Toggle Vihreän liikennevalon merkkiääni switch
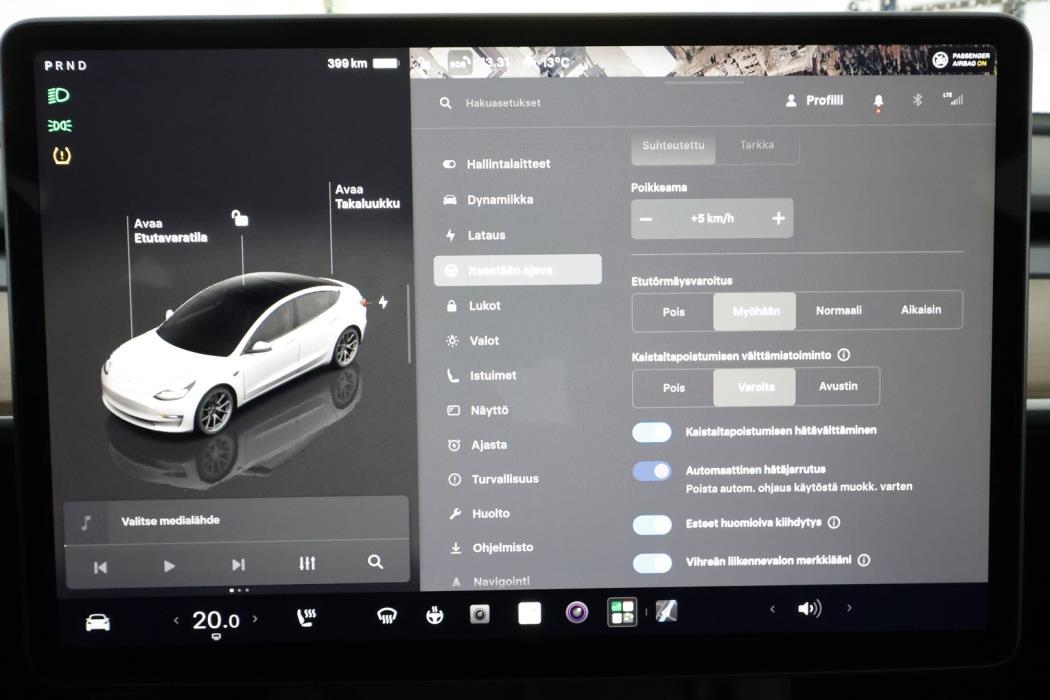The width and height of the screenshot is (1050, 700). pyautogui.click(x=652, y=563)
